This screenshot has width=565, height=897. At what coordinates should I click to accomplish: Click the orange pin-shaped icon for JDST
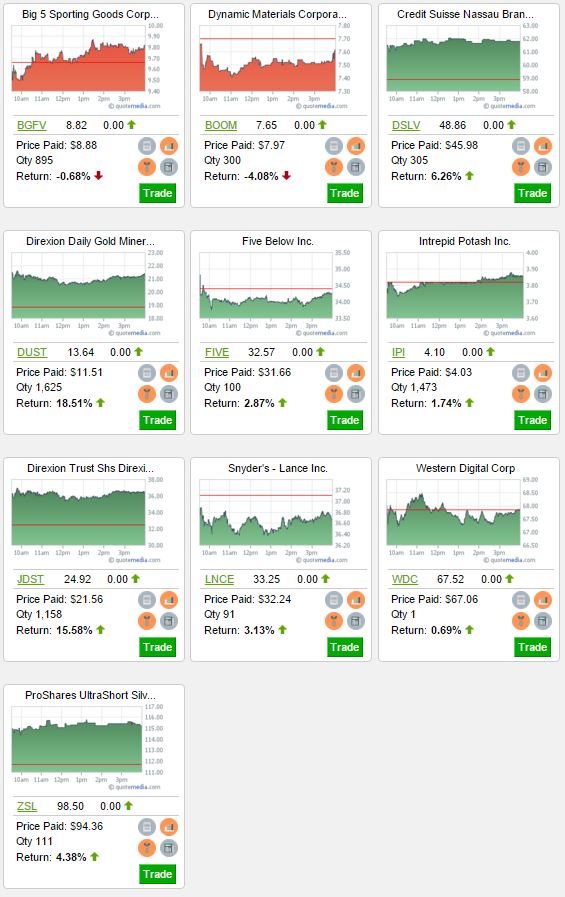coord(147,621)
